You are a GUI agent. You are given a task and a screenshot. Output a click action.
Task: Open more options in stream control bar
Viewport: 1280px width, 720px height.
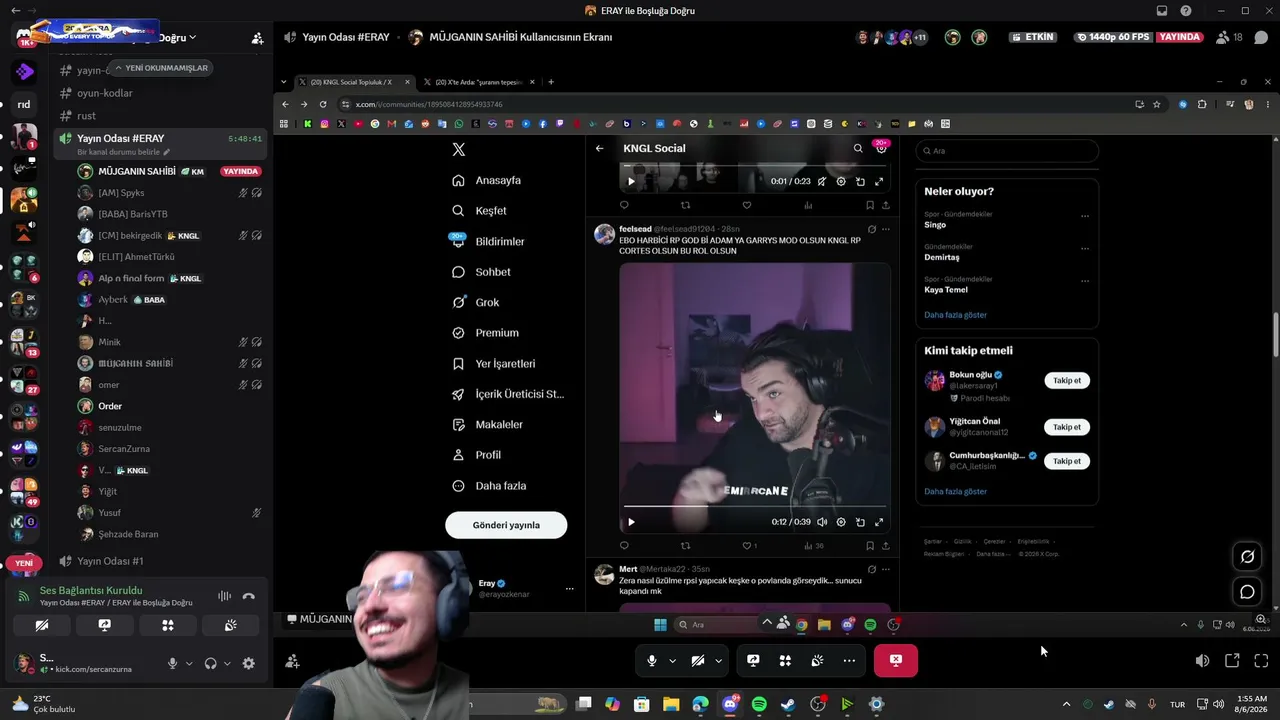tap(849, 660)
